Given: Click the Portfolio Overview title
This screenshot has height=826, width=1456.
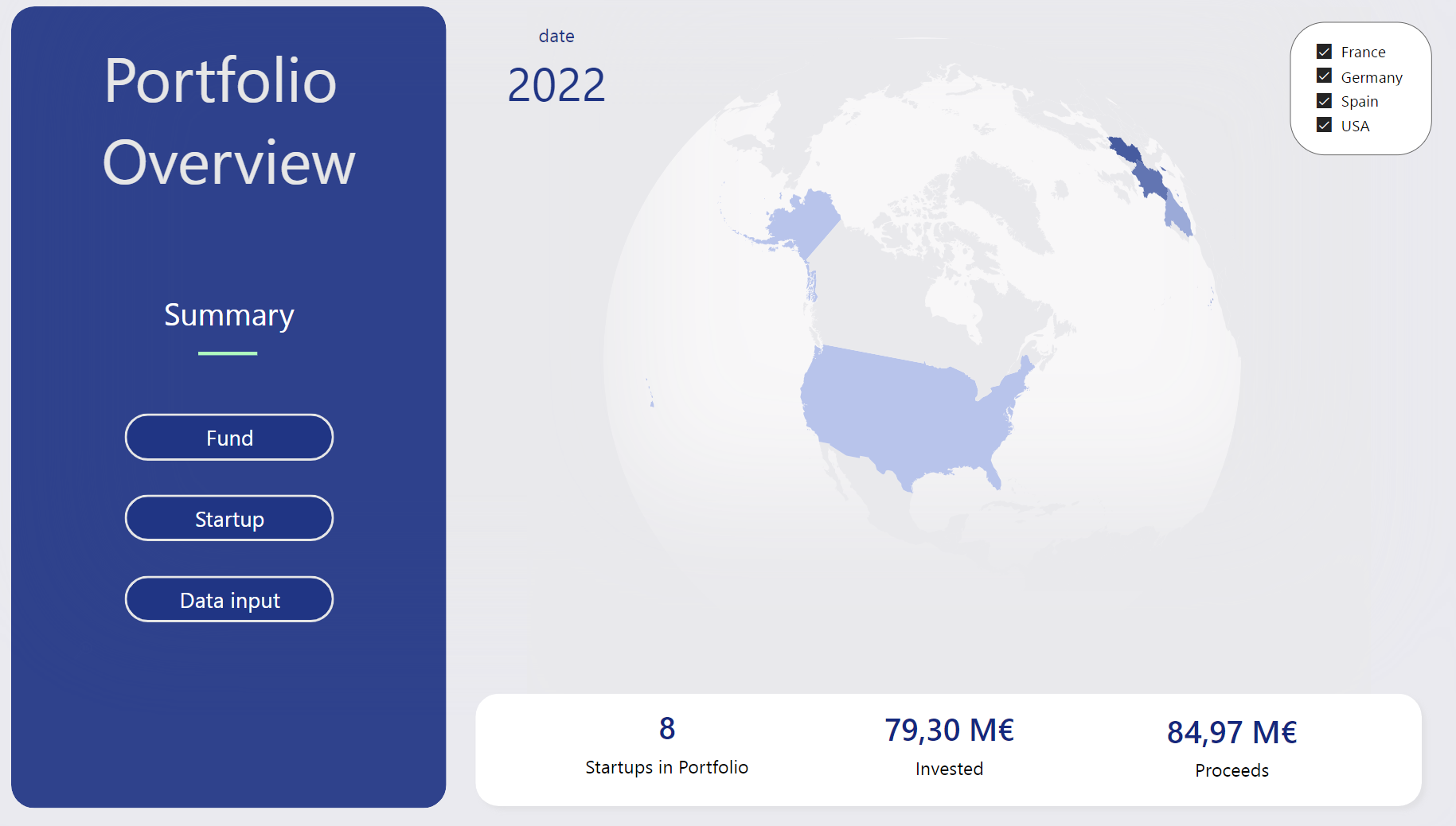Looking at the screenshot, I should pyautogui.click(x=228, y=122).
